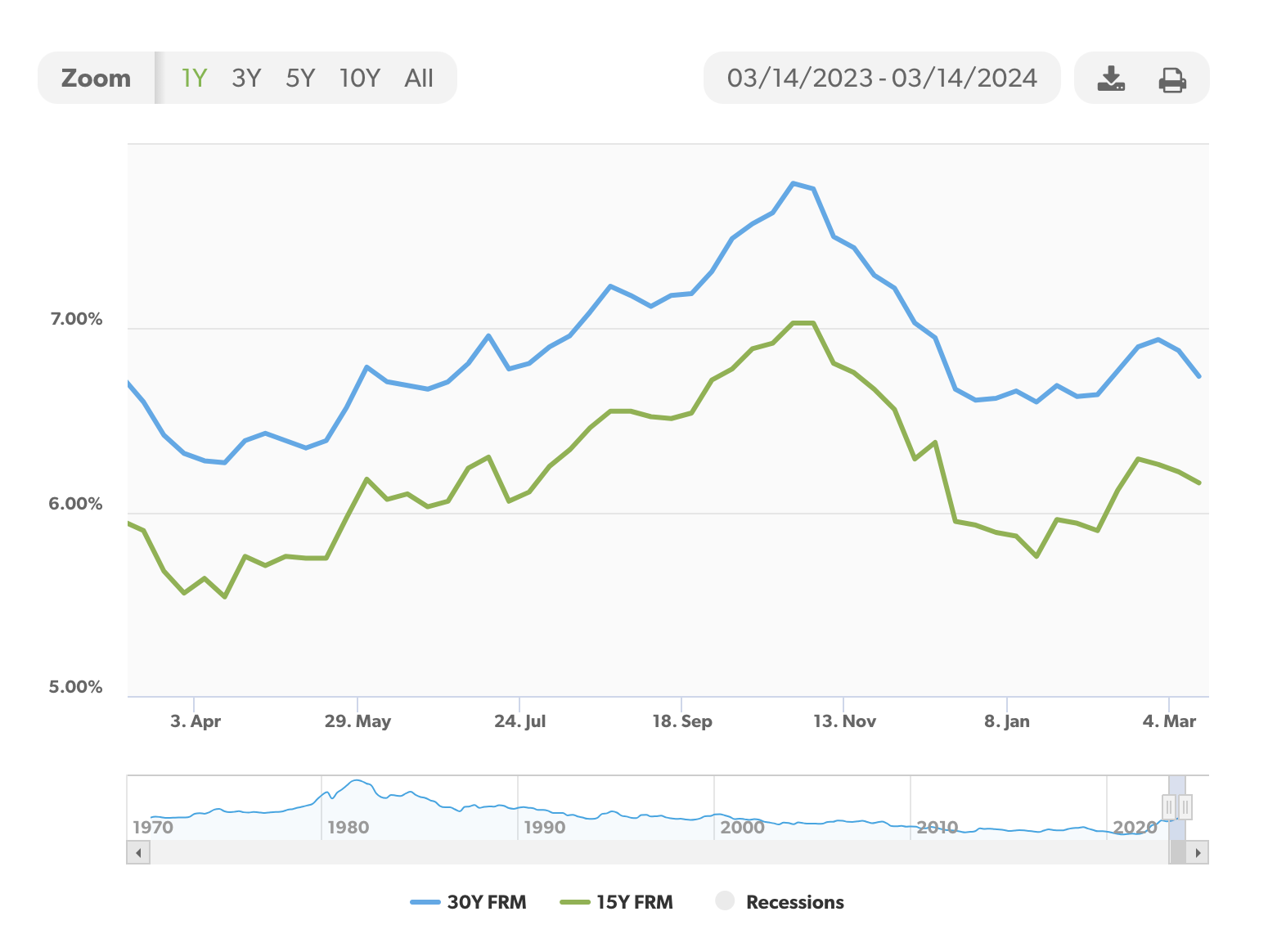1286x952 pixels.
Task: Toggle the 15Y FRM series visibility
Action: click(x=634, y=902)
